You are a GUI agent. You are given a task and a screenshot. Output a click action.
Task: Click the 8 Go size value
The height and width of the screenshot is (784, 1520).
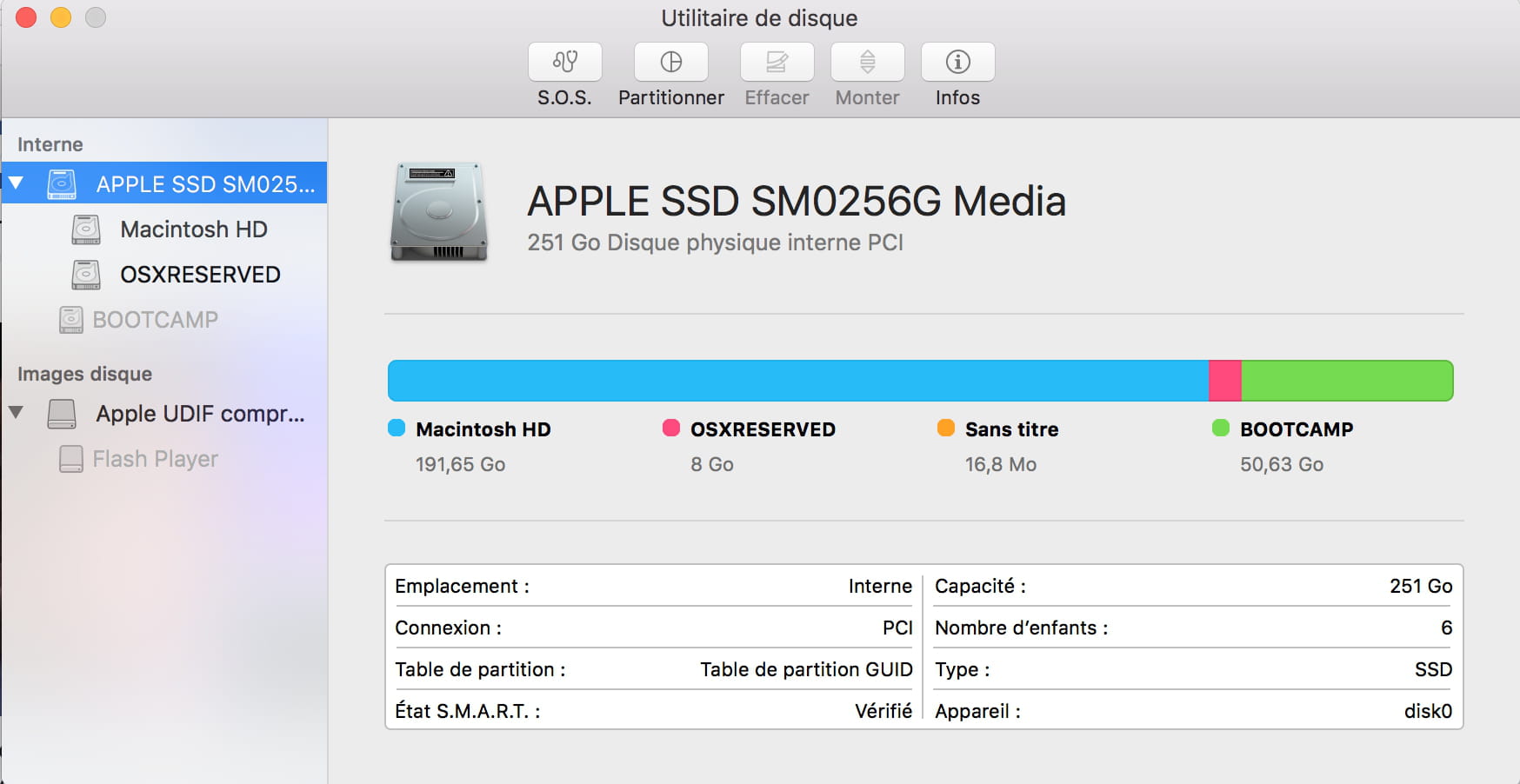pos(712,465)
